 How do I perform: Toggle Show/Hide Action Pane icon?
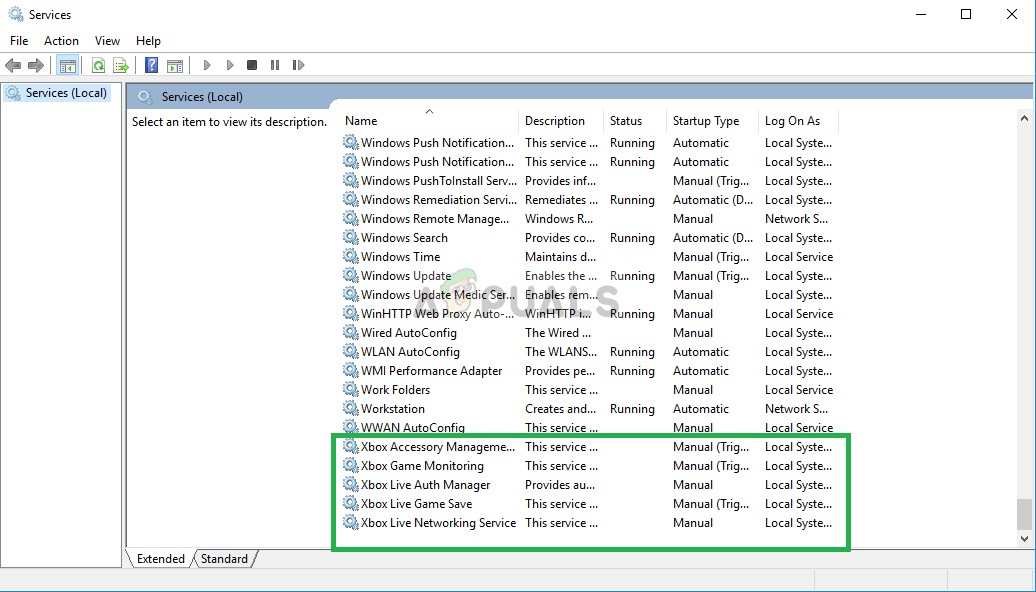[x=174, y=65]
